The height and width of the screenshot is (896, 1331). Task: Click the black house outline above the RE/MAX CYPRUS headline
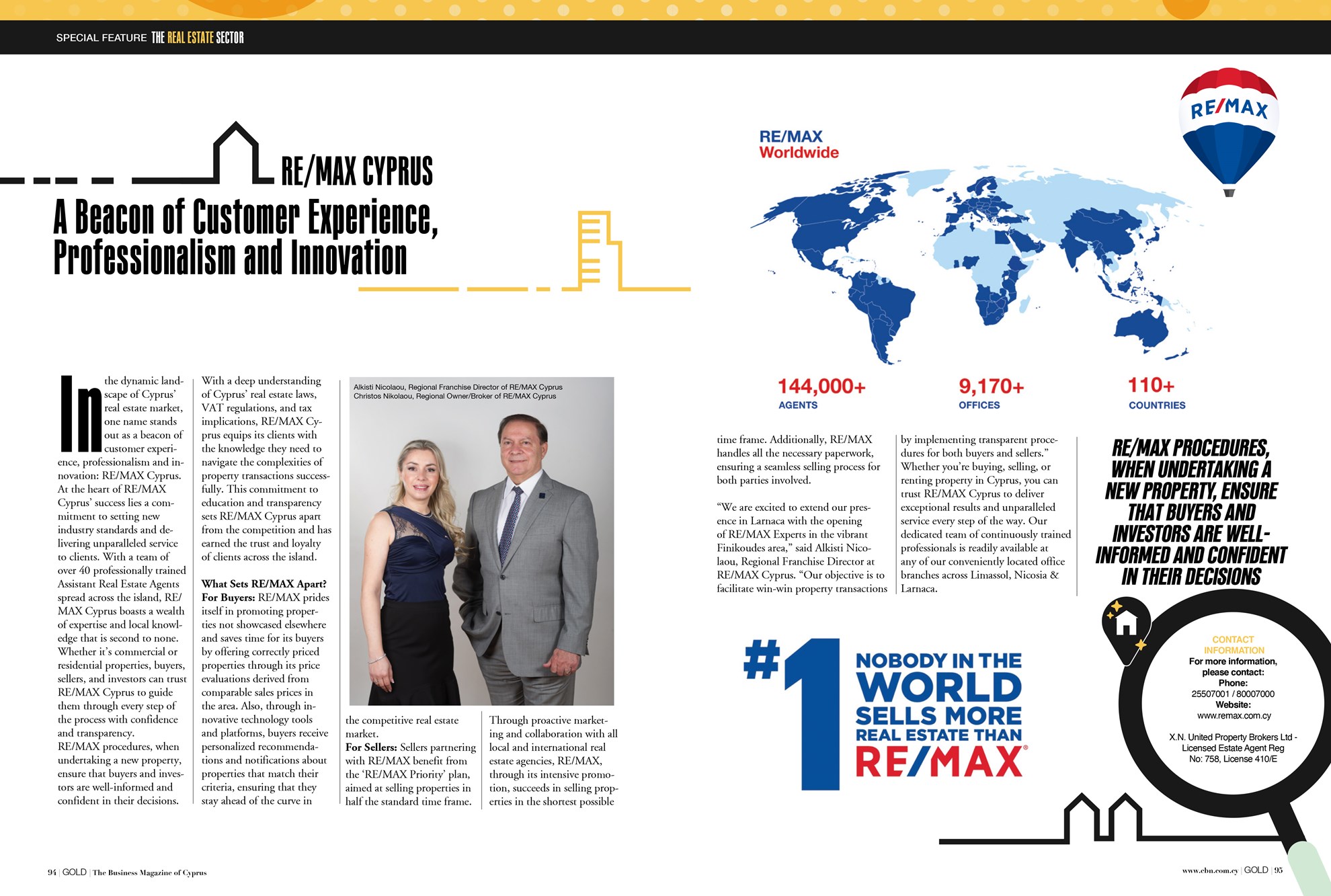(x=235, y=153)
